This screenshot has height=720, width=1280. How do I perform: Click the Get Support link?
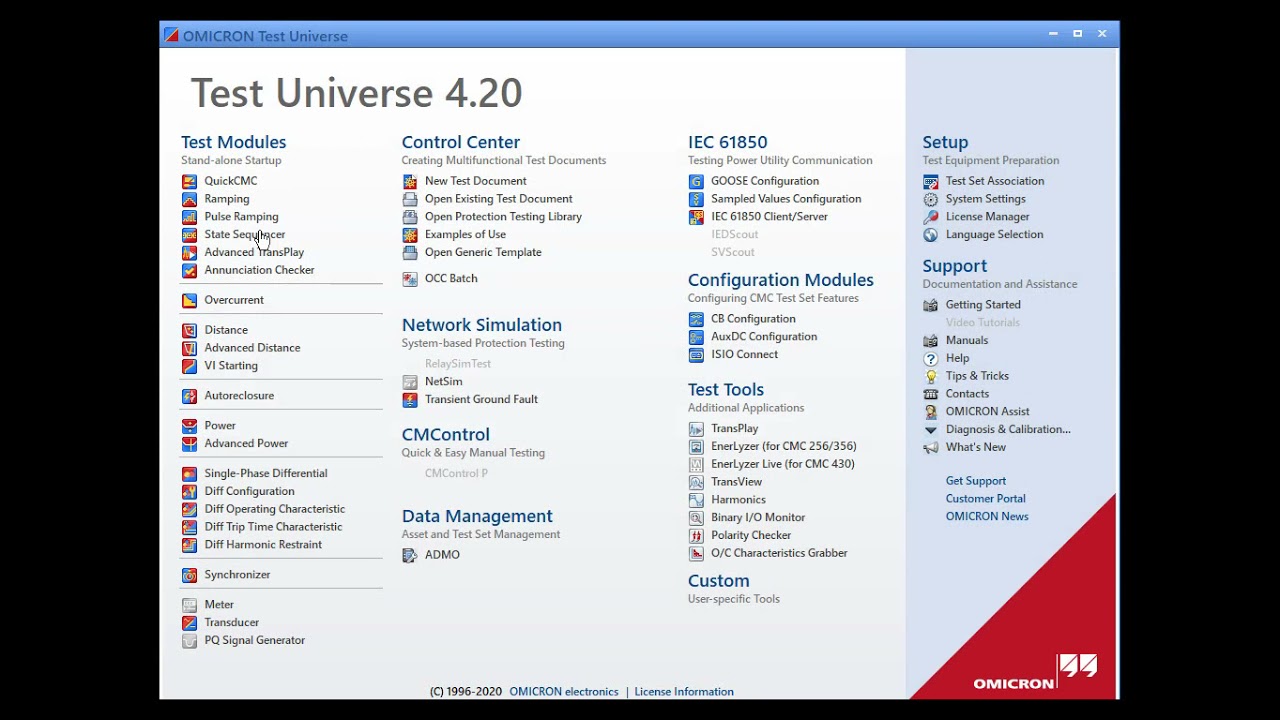(x=976, y=481)
